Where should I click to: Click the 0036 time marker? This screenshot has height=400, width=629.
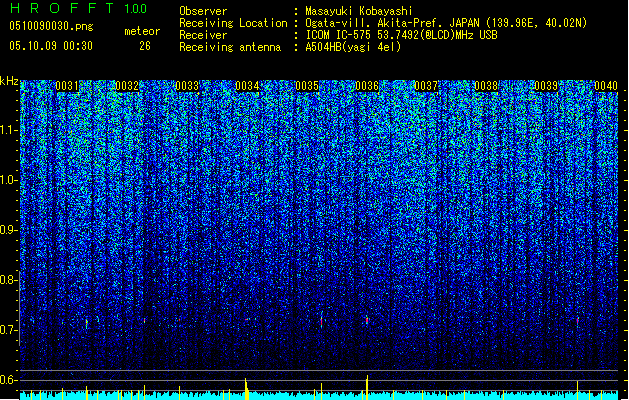tap(367, 86)
